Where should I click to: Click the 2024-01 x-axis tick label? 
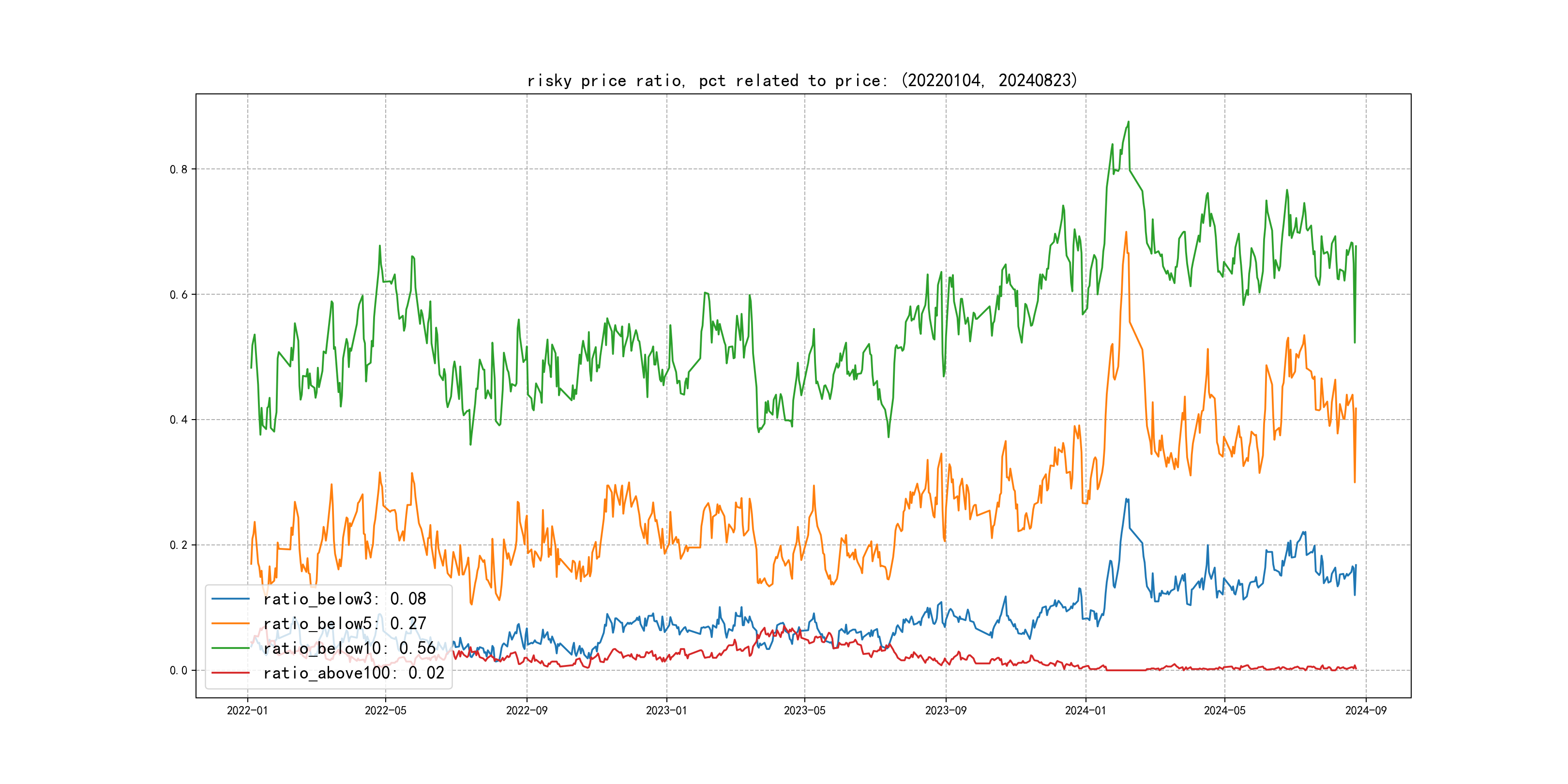(x=1086, y=710)
